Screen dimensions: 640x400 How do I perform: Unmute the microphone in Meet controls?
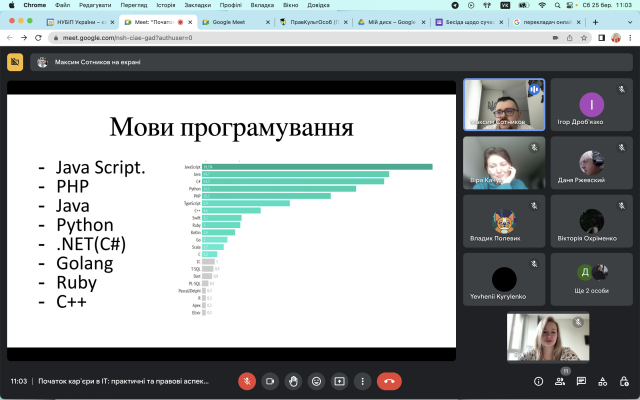tap(247, 381)
